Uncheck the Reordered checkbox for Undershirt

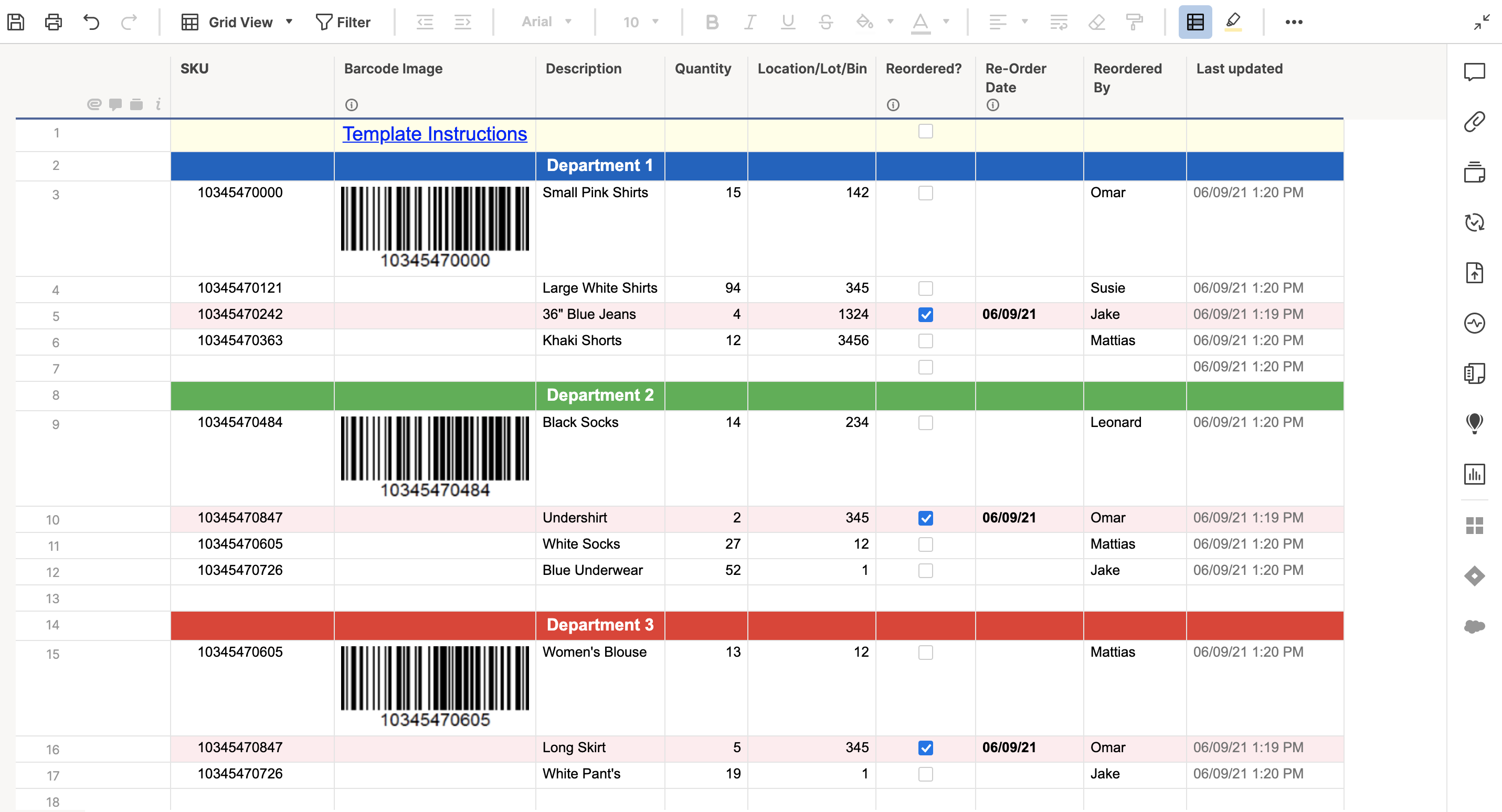925,518
